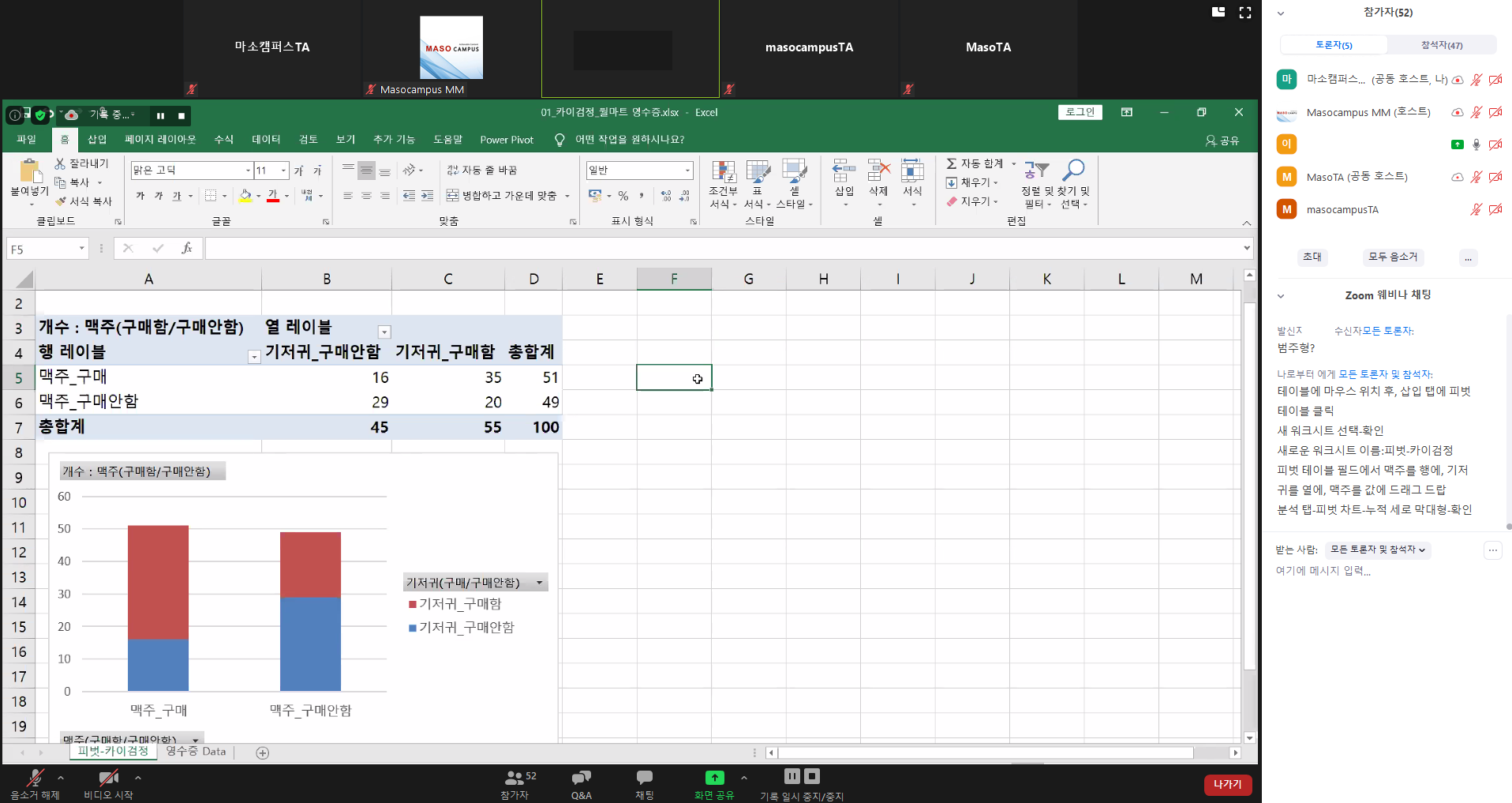Click the Paste clipboard icon
The image size is (1512, 803).
[x=29, y=173]
